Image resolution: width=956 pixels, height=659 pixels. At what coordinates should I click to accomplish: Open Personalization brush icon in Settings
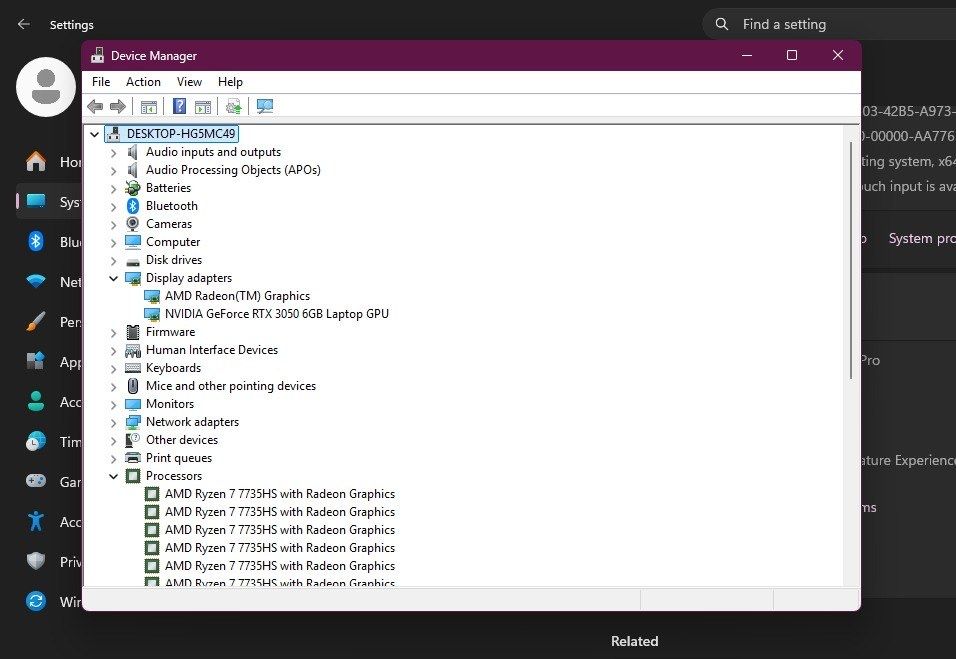(x=36, y=321)
